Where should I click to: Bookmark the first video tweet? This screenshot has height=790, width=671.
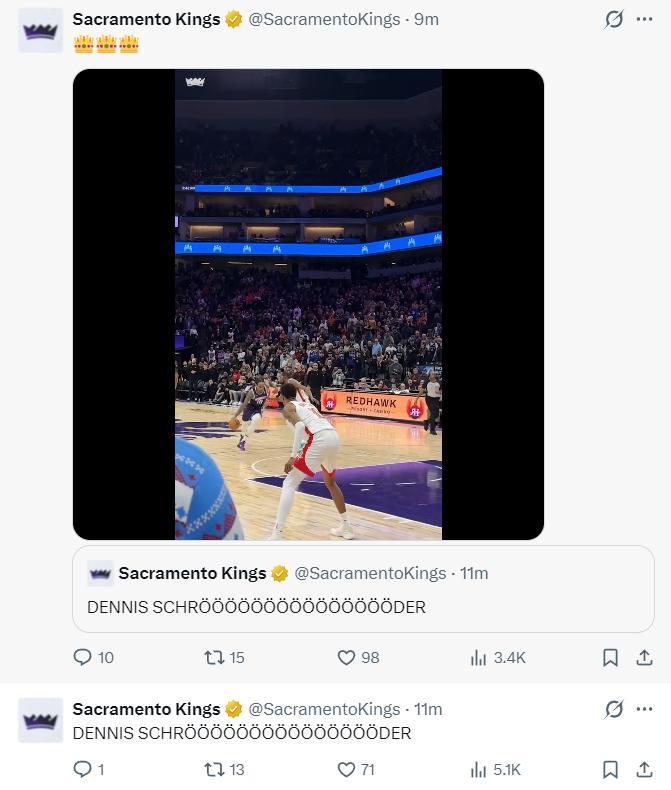point(610,657)
